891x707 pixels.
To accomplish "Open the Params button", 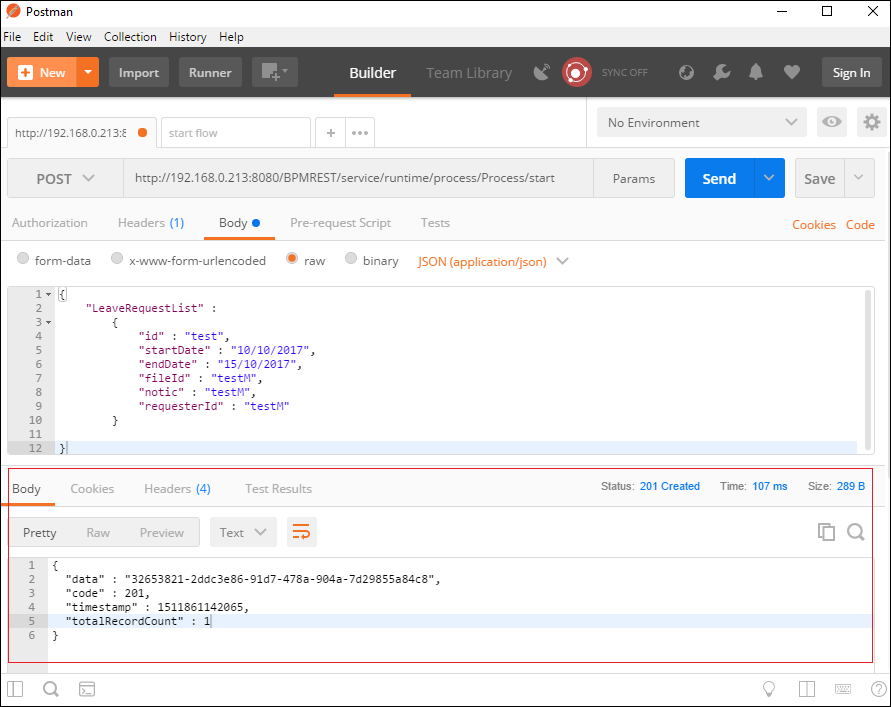I will pyautogui.click(x=634, y=178).
